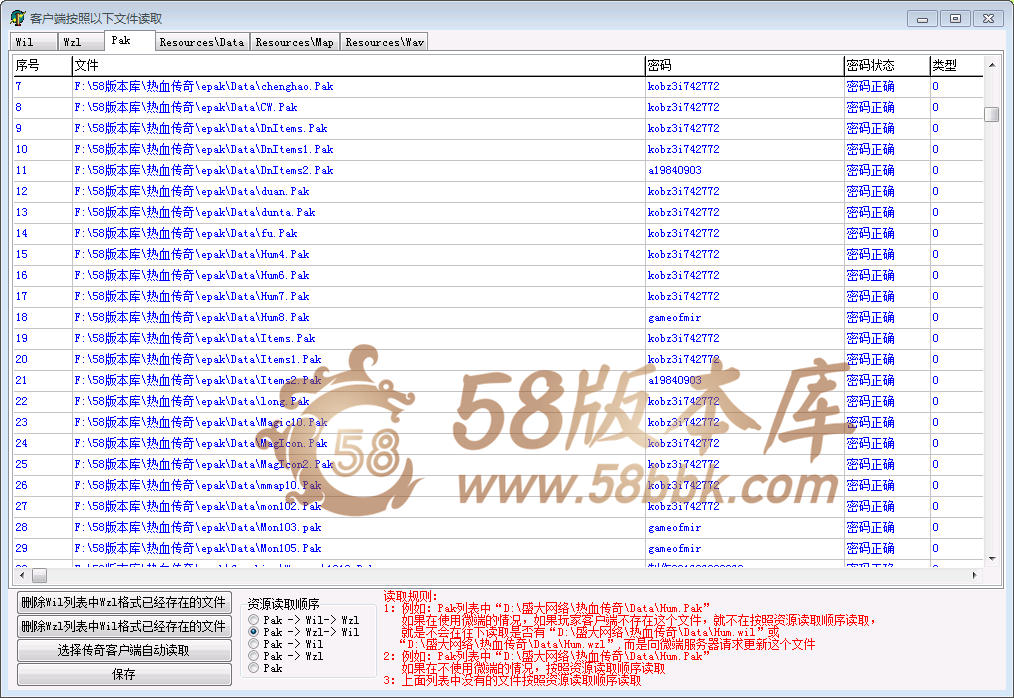Sort by 密码状态 column header
Viewport: 1014px width, 698px height.
(887, 65)
